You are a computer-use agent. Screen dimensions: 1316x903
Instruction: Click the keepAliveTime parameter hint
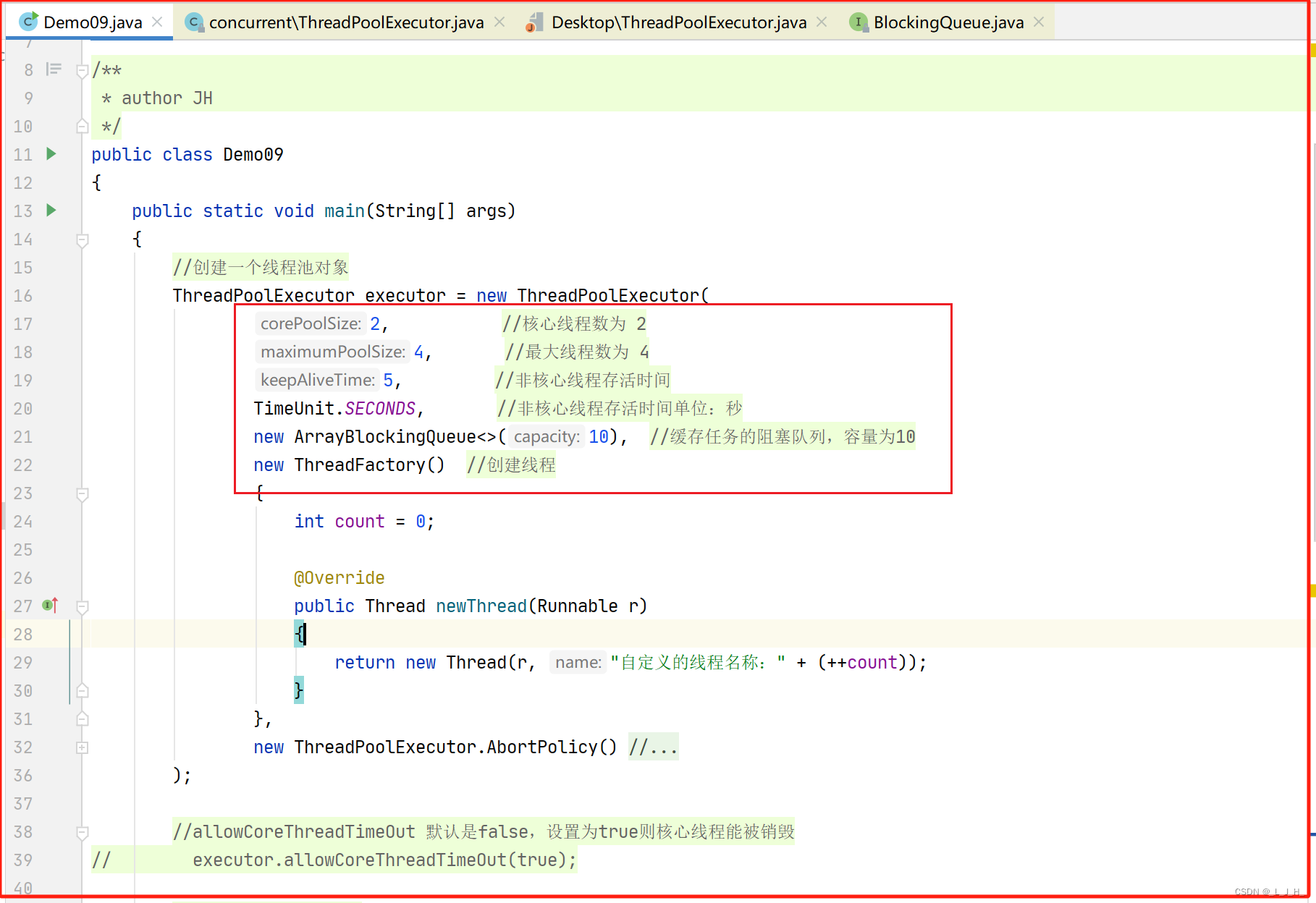click(x=318, y=380)
